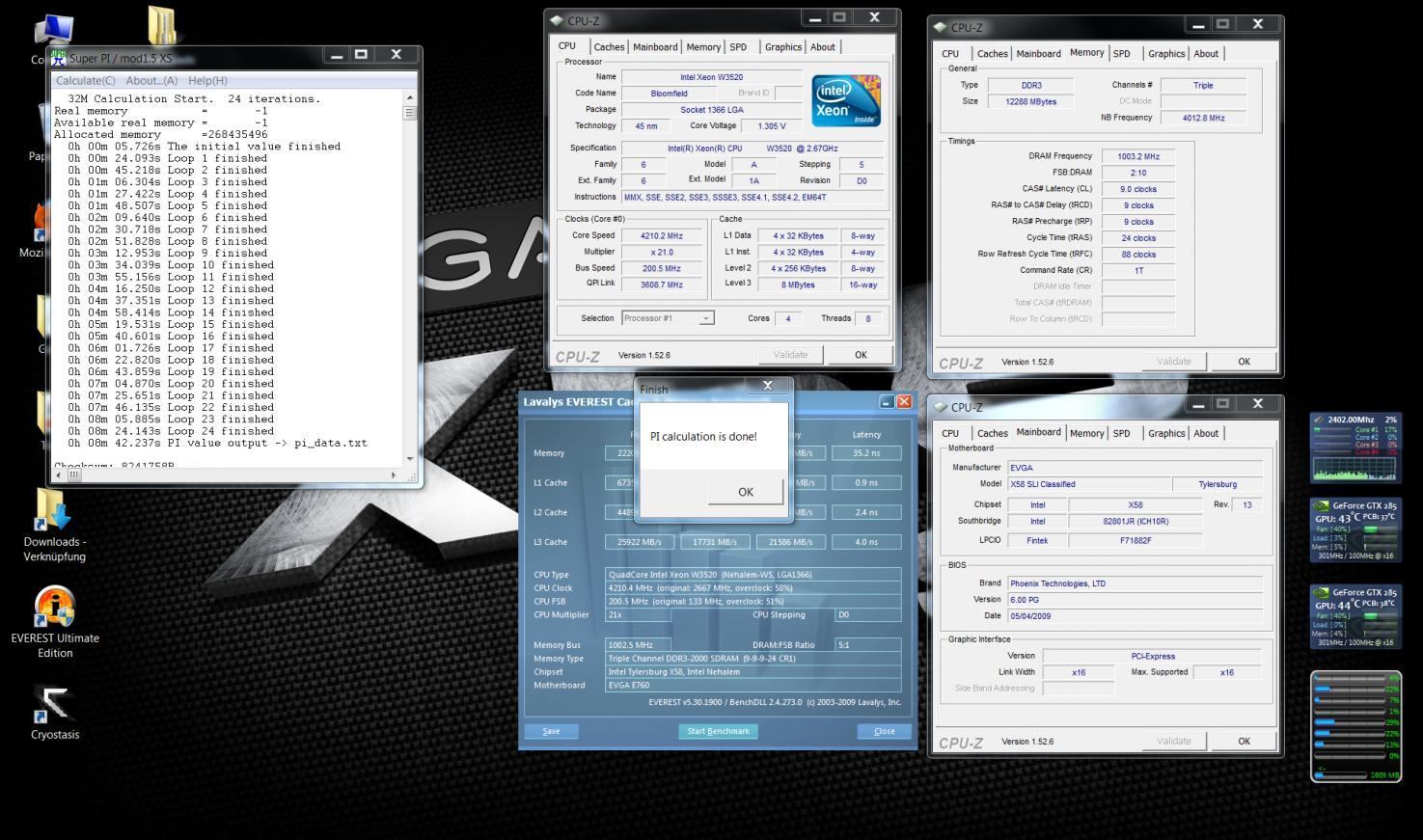
Task: Click Close button in EVEREST benchmark window
Action: pyautogui.click(x=885, y=731)
